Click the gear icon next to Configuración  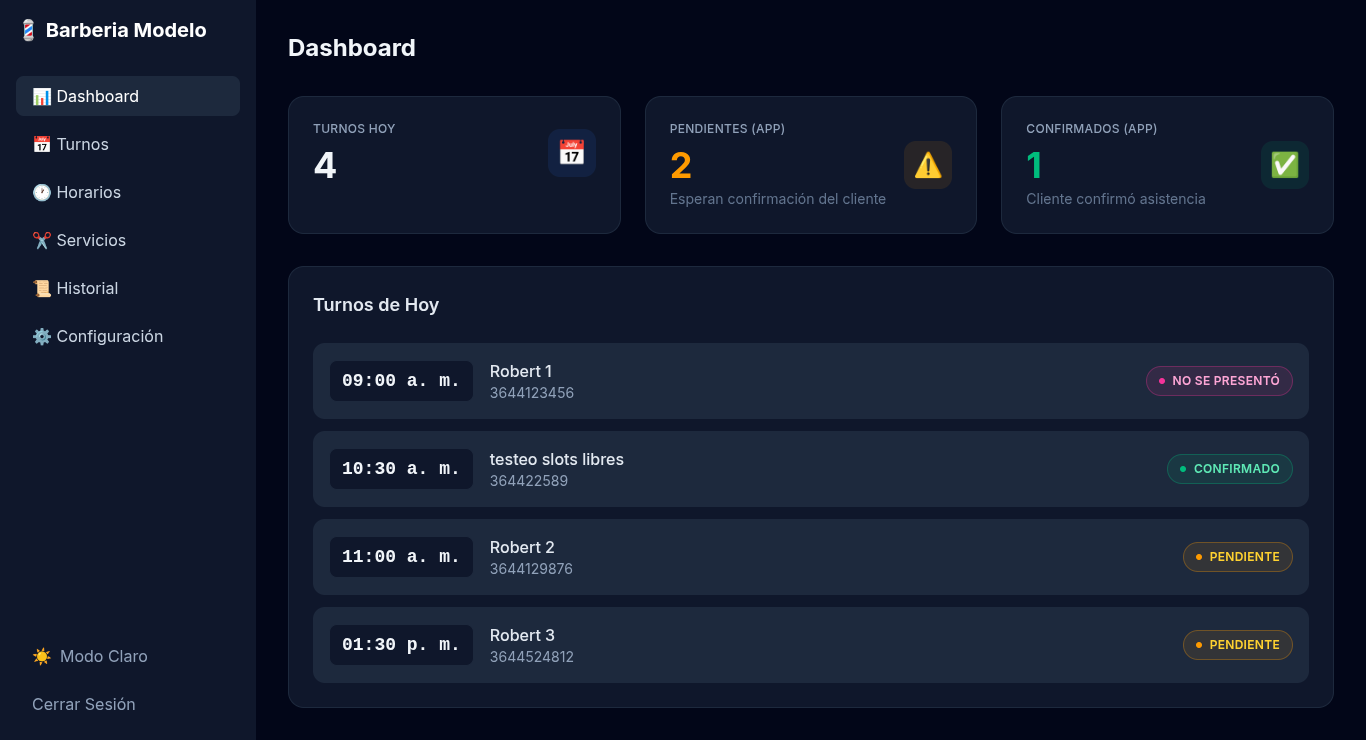tap(41, 336)
